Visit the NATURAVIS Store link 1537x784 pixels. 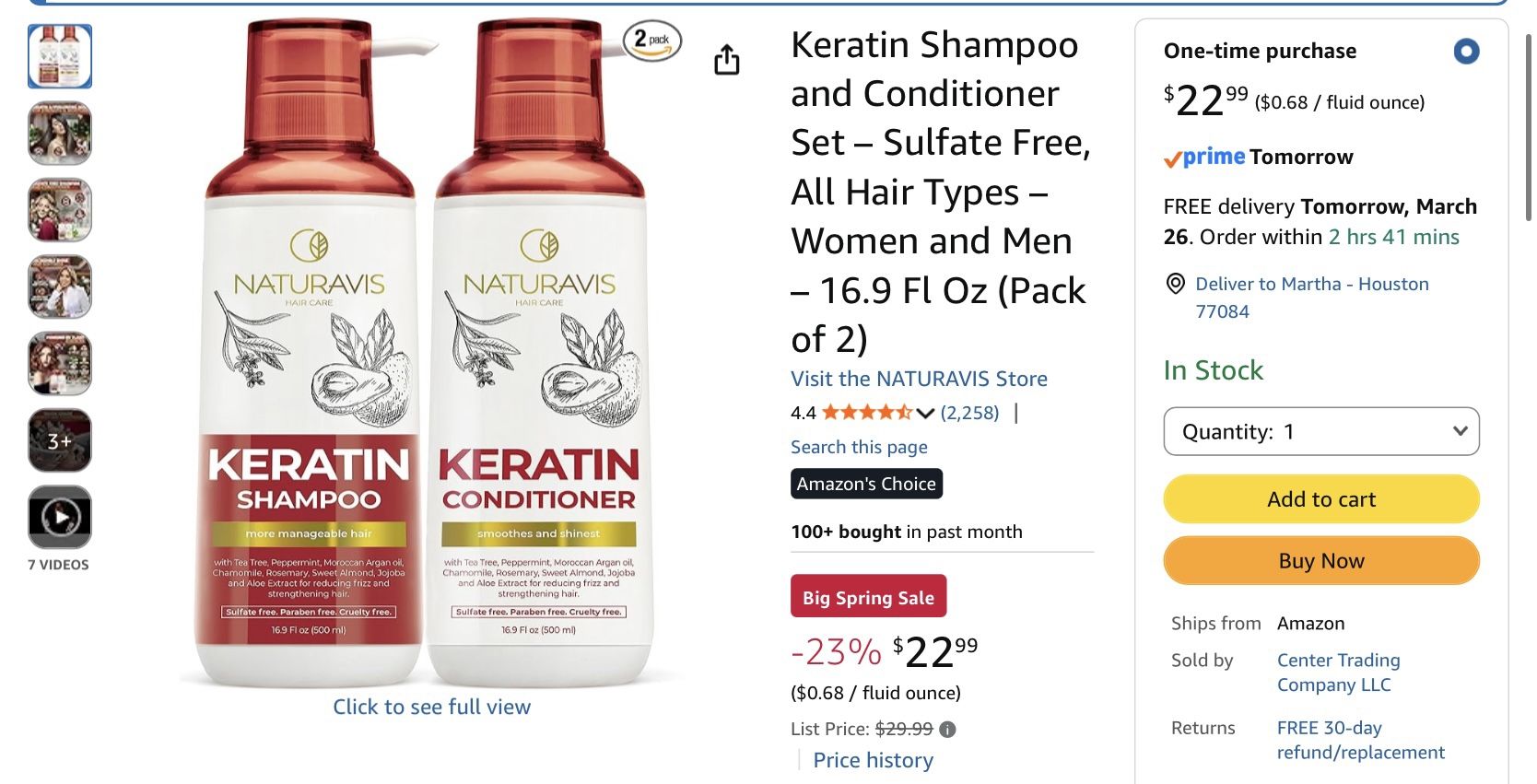tap(919, 379)
